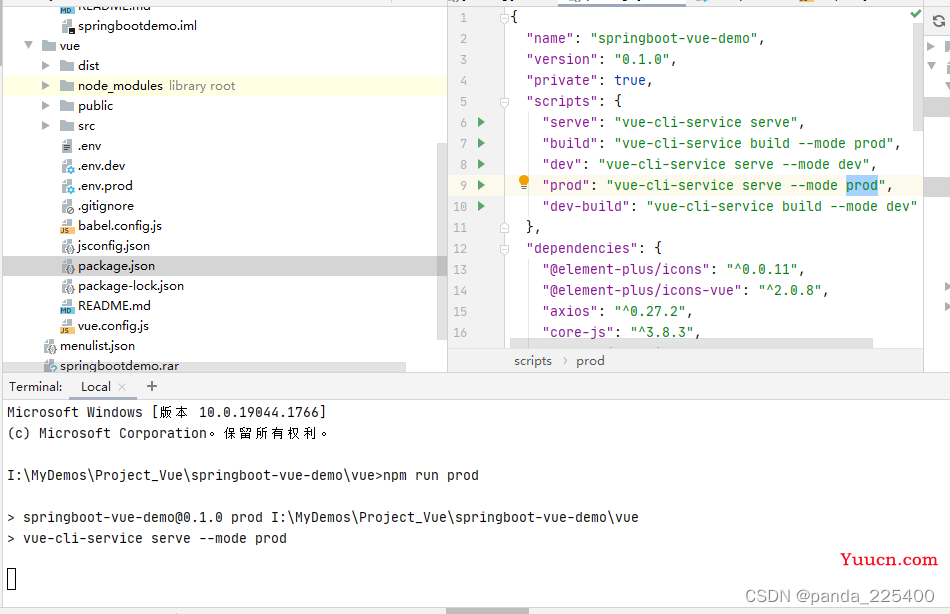Click the menulist.json file icon
950x614 pixels.
[50, 346]
